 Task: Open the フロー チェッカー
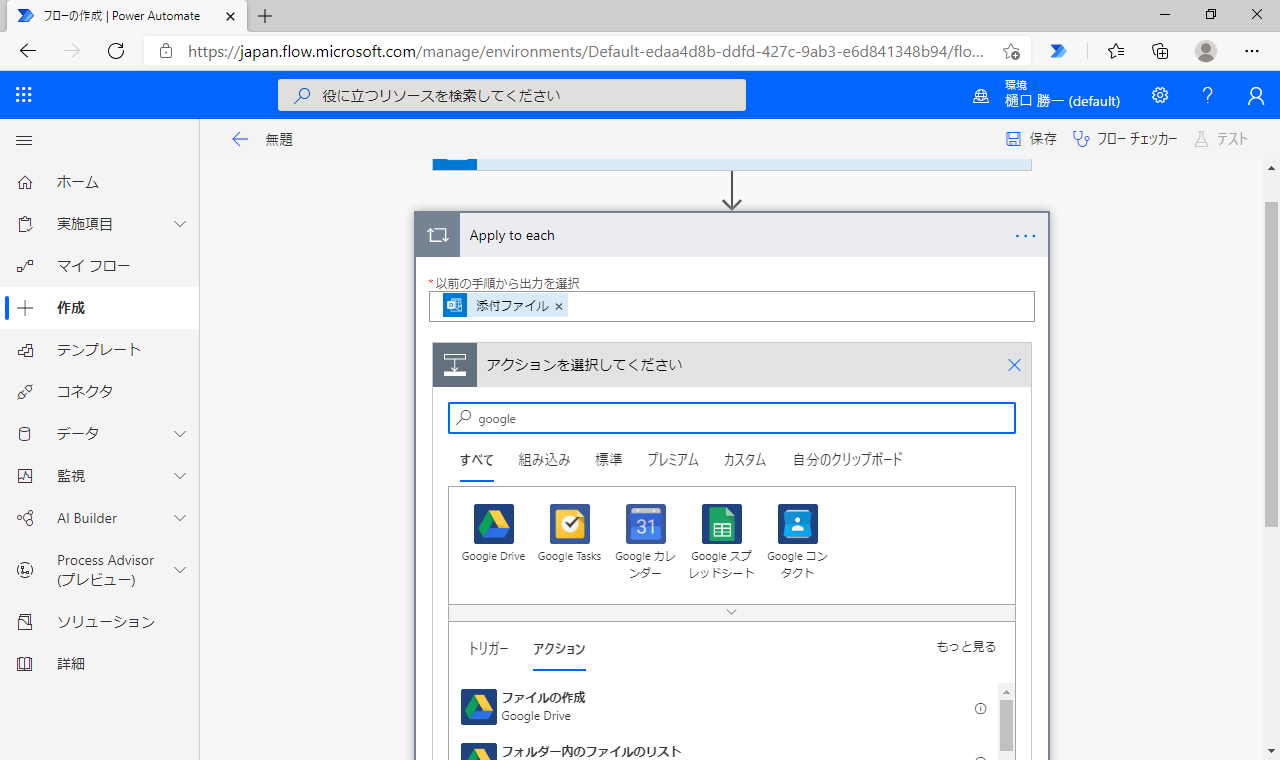coord(1125,139)
